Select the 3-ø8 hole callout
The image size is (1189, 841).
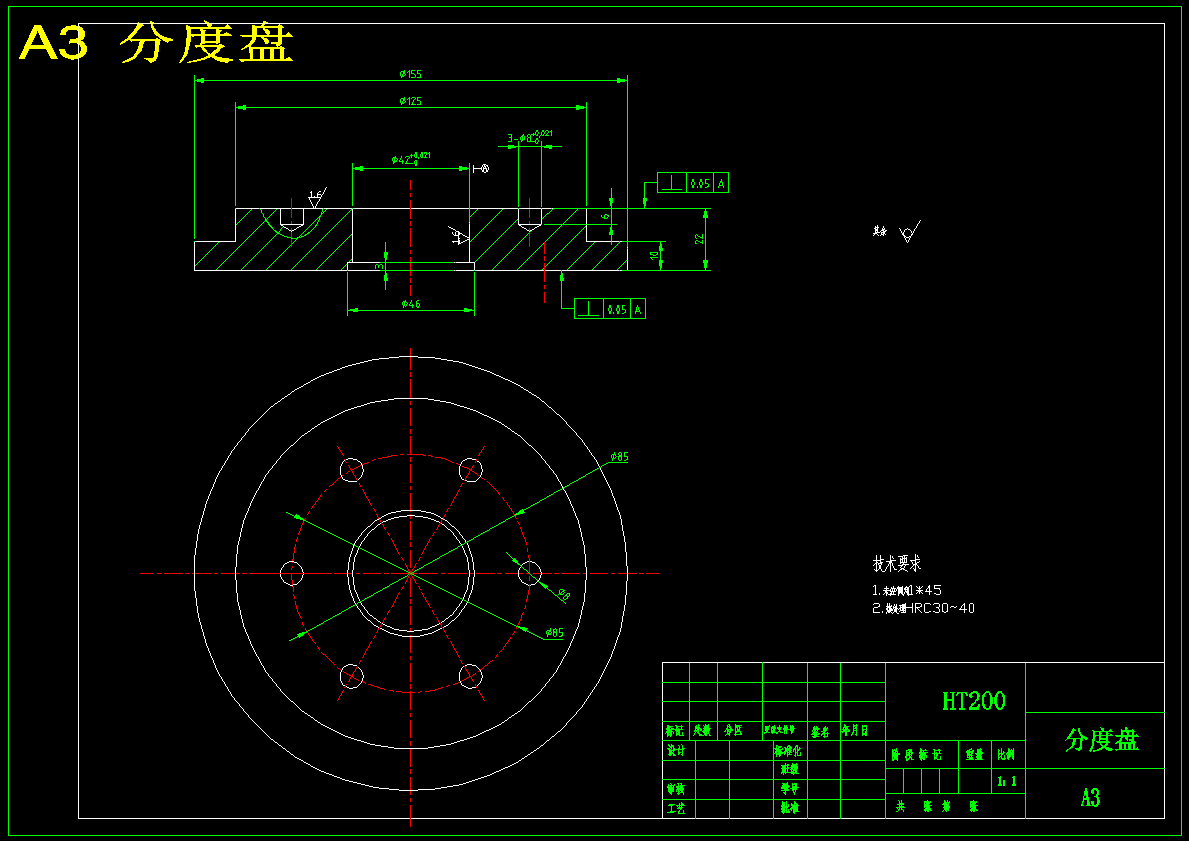tap(530, 137)
